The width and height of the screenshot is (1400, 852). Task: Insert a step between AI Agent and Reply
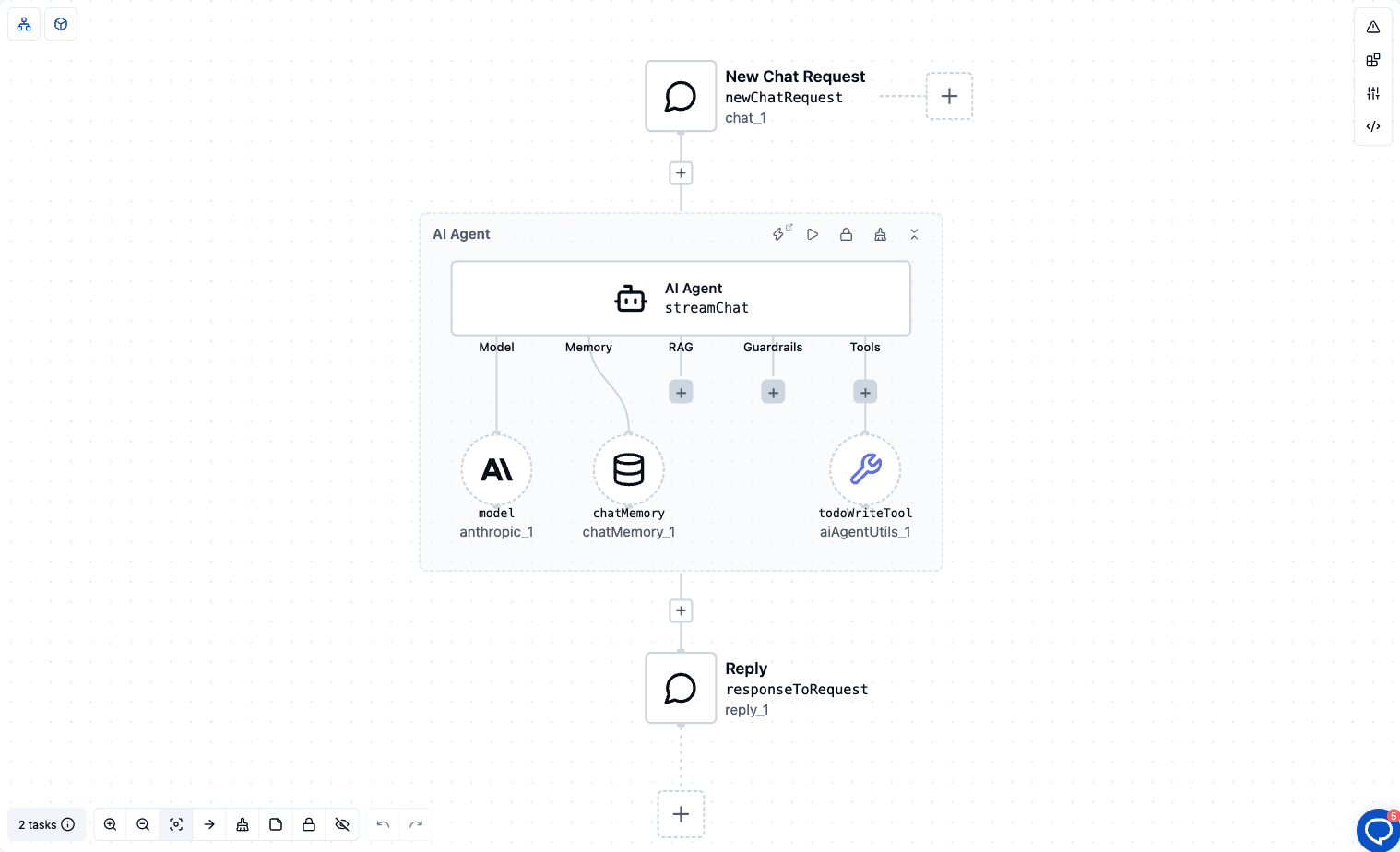[x=681, y=611]
